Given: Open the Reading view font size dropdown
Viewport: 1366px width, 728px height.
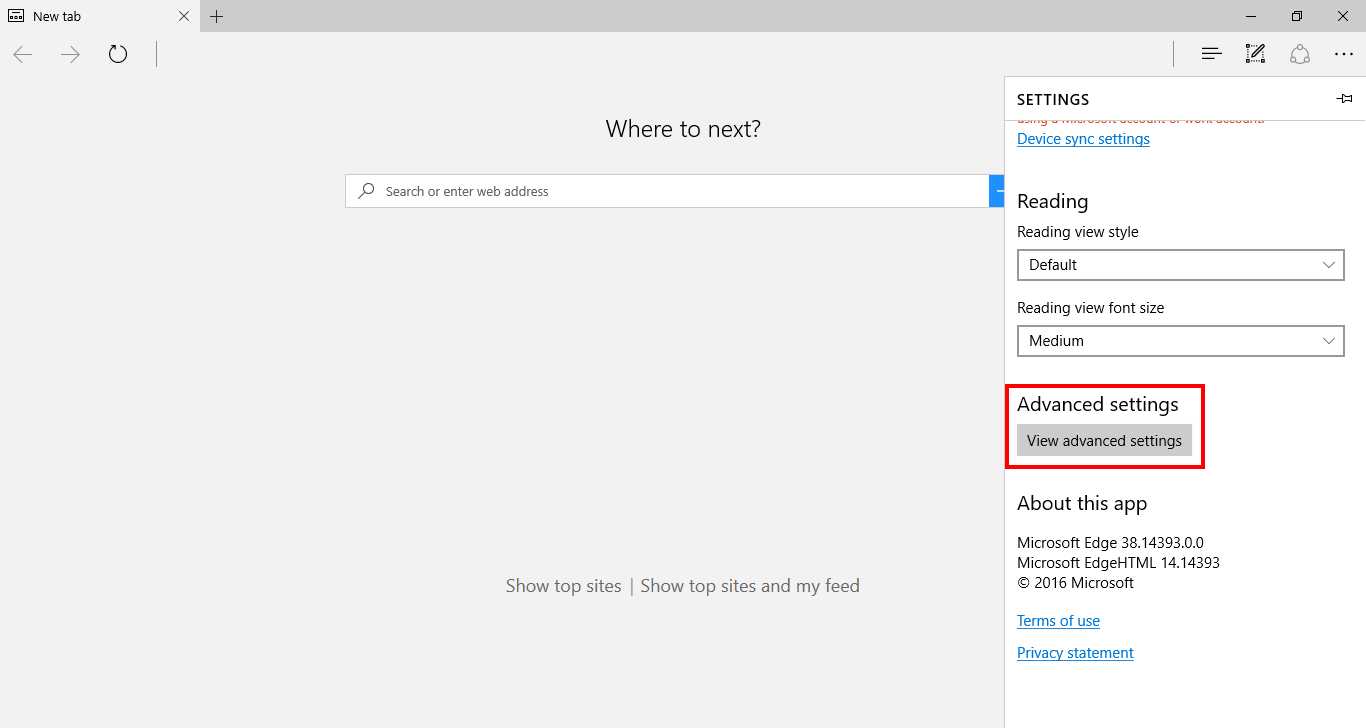Looking at the screenshot, I should (1181, 341).
